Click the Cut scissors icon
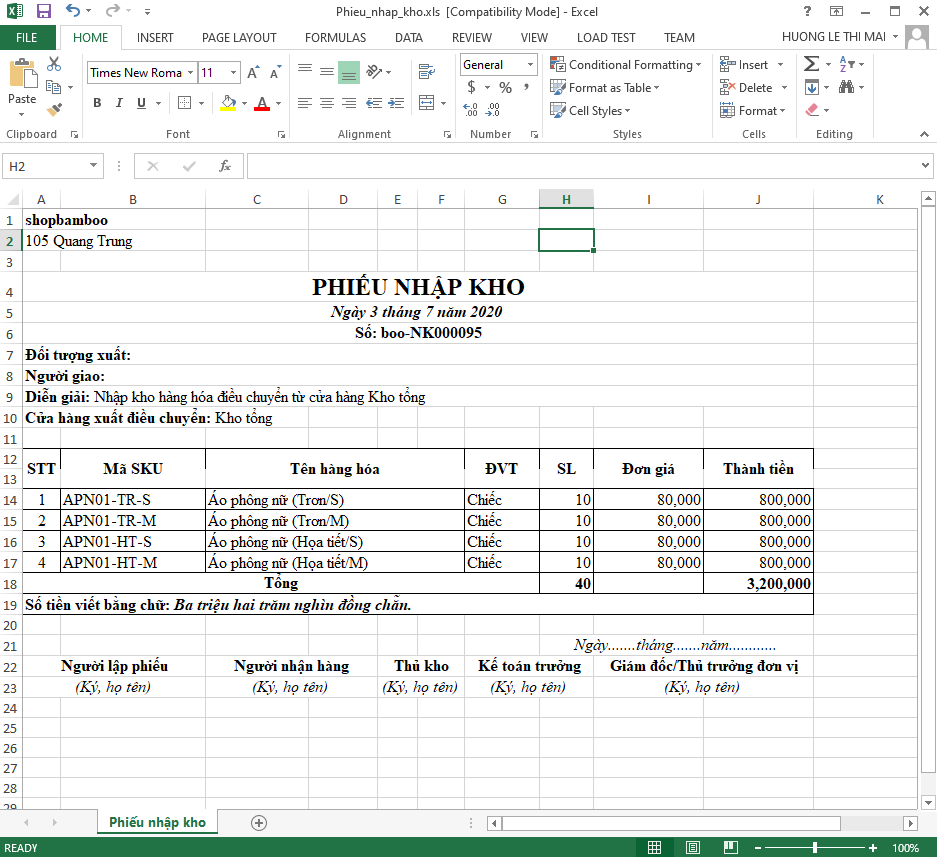937x857 pixels. pyautogui.click(x=54, y=63)
